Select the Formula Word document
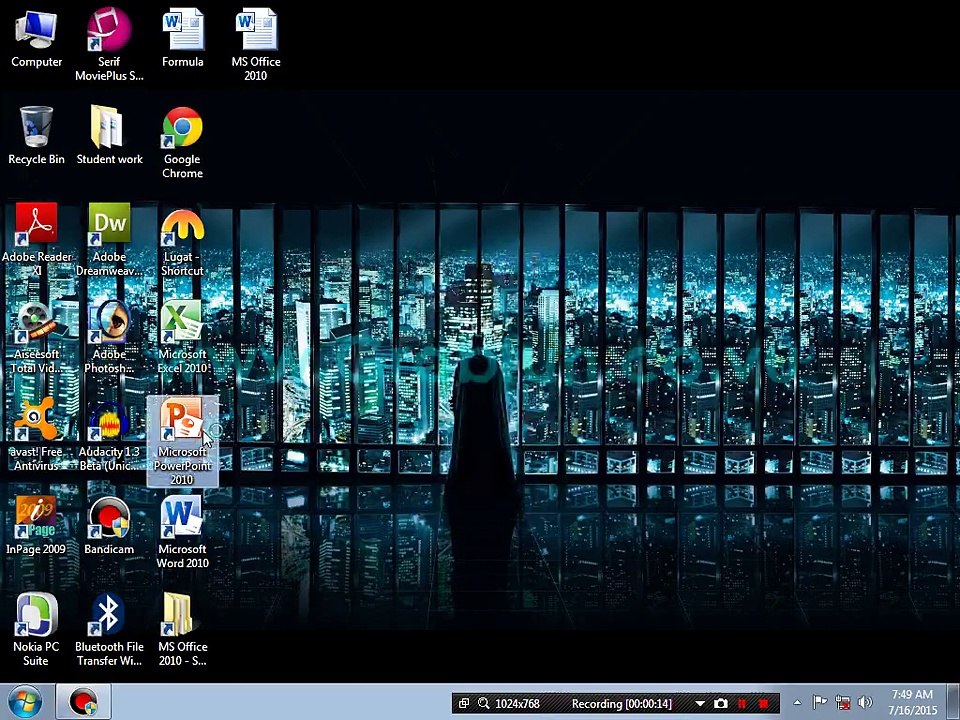This screenshot has width=960, height=720. click(182, 38)
